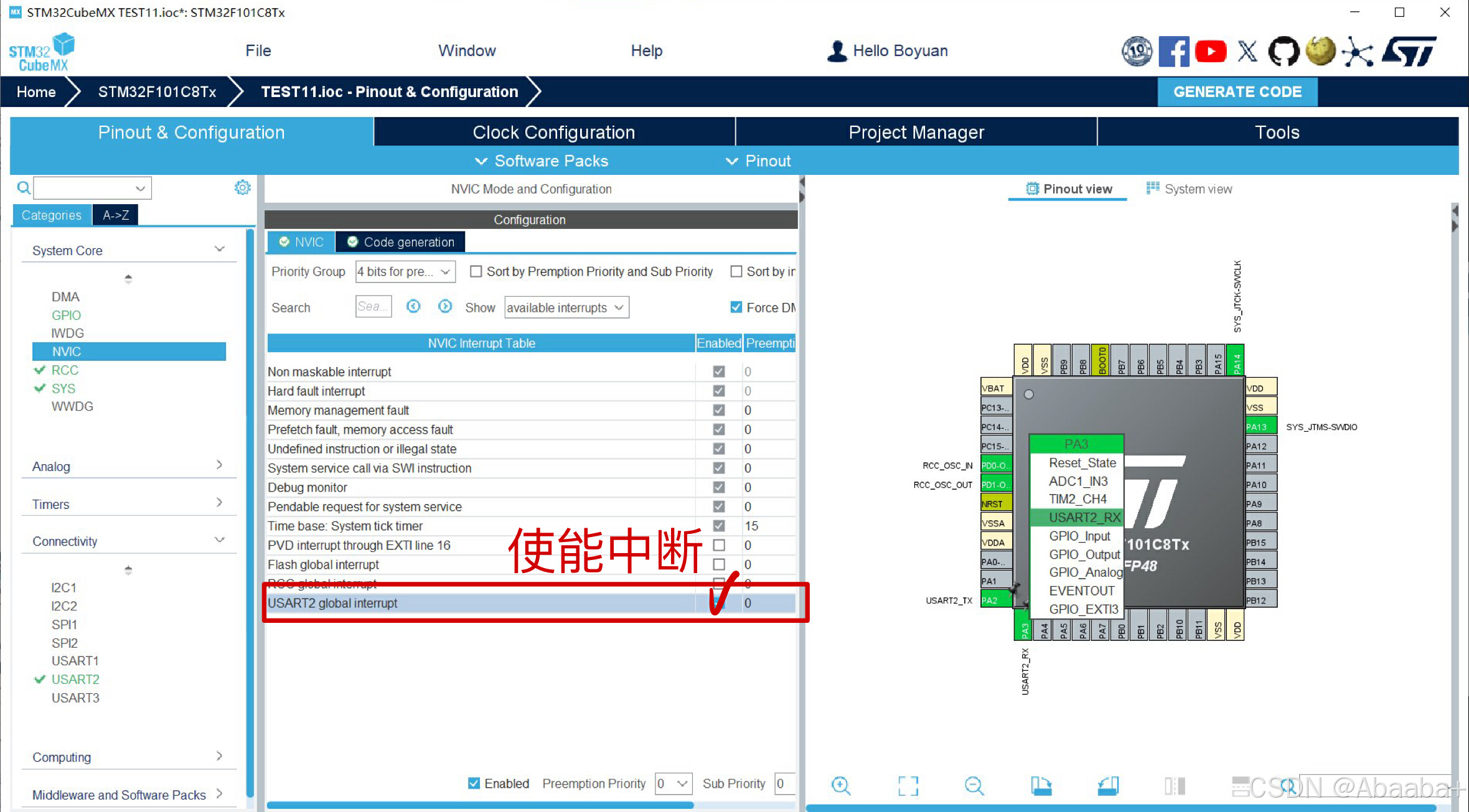Click the GitHub icon in toolbar
The height and width of the screenshot is (812, 1469).
click(1282, 51)
